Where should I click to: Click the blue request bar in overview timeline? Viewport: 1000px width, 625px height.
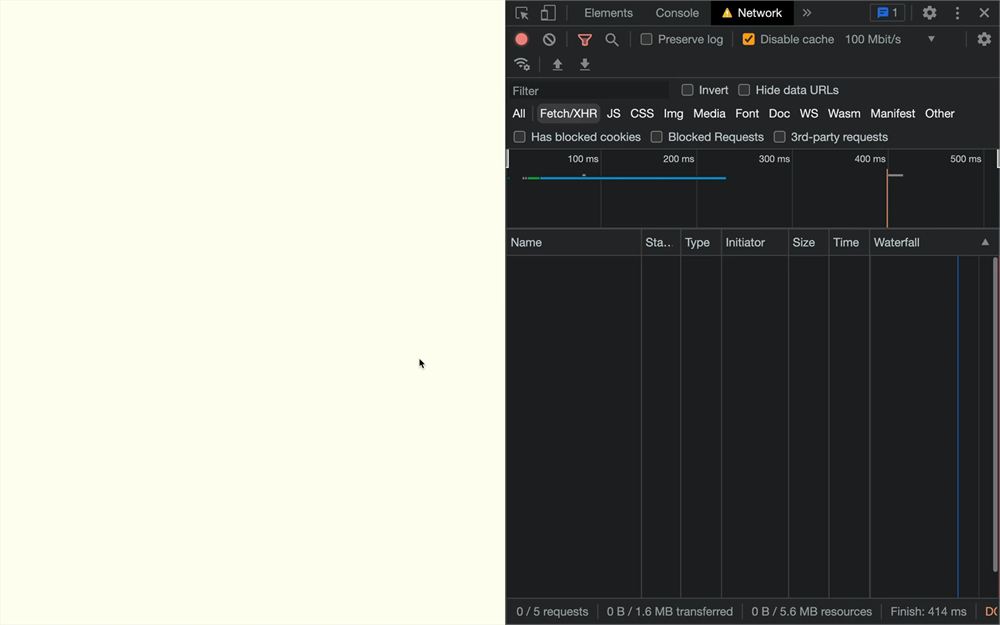click(633, 178)
